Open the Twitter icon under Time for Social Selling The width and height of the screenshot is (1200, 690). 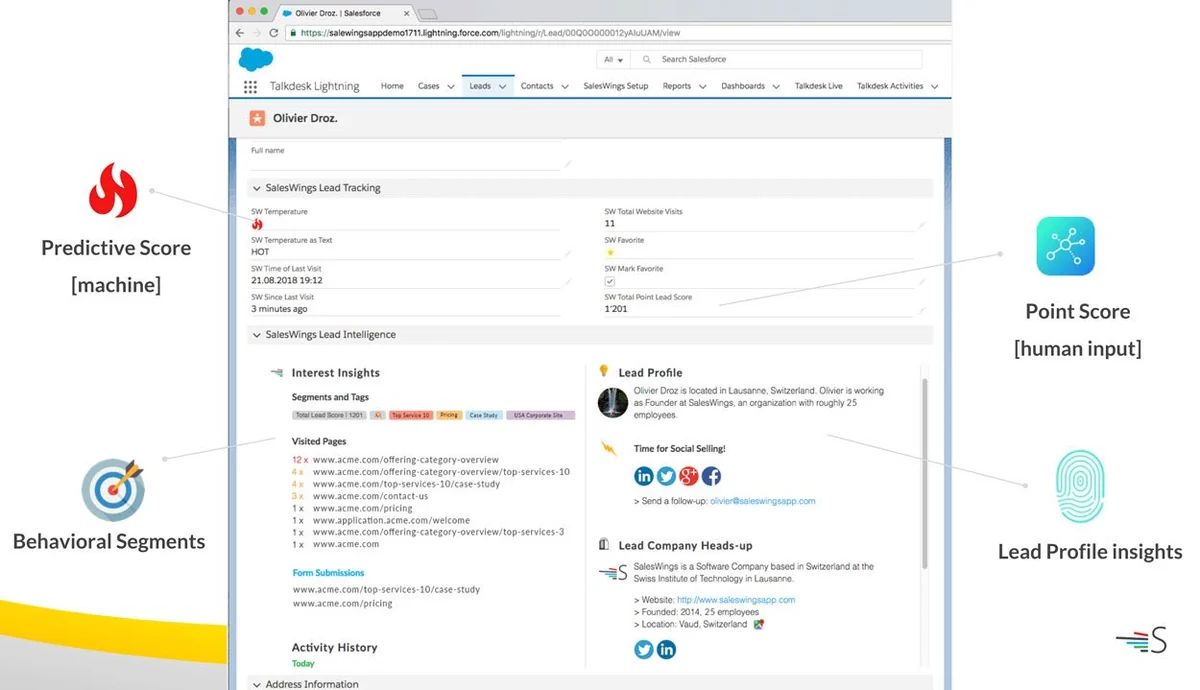click(666, 476)
